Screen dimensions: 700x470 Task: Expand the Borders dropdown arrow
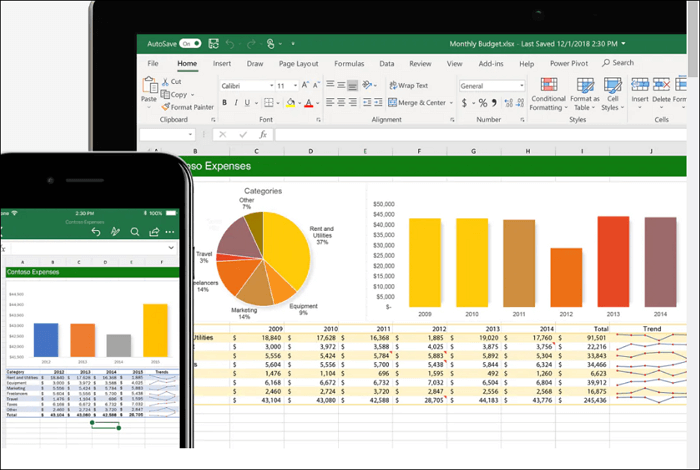pyautogui.click(x=278, y=103)
